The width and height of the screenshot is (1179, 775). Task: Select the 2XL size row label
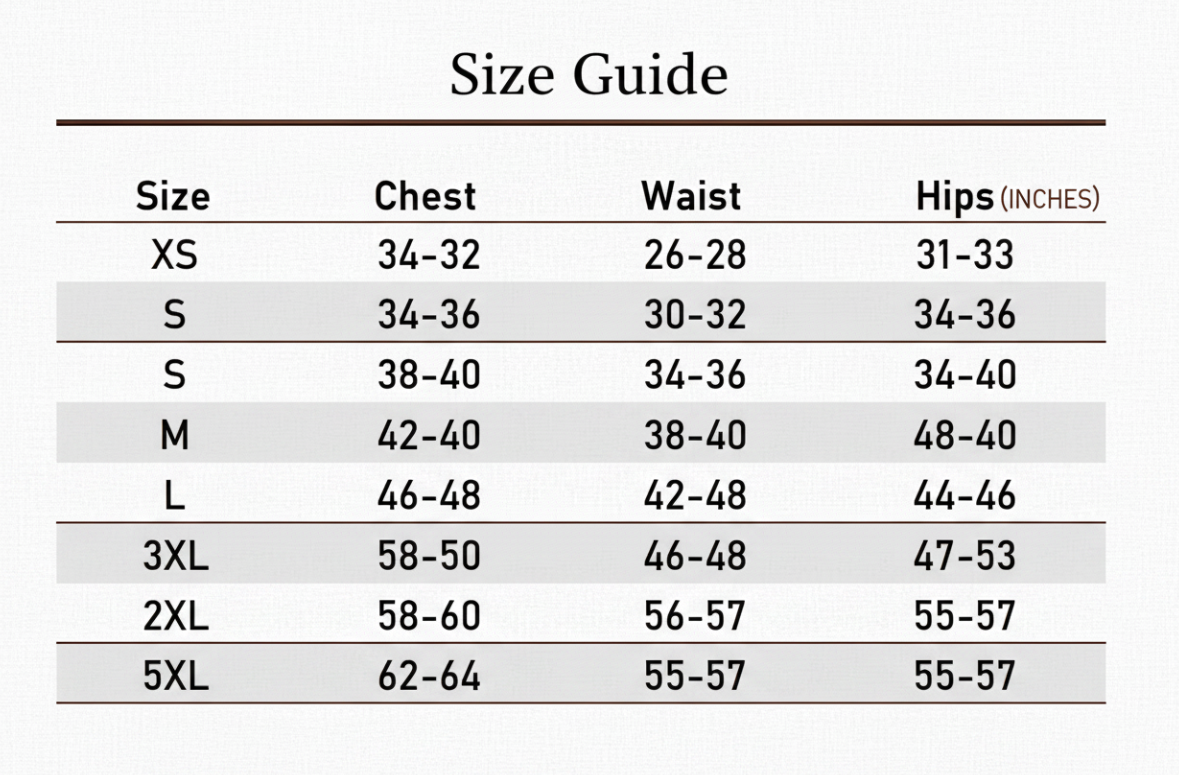[175, 616]
